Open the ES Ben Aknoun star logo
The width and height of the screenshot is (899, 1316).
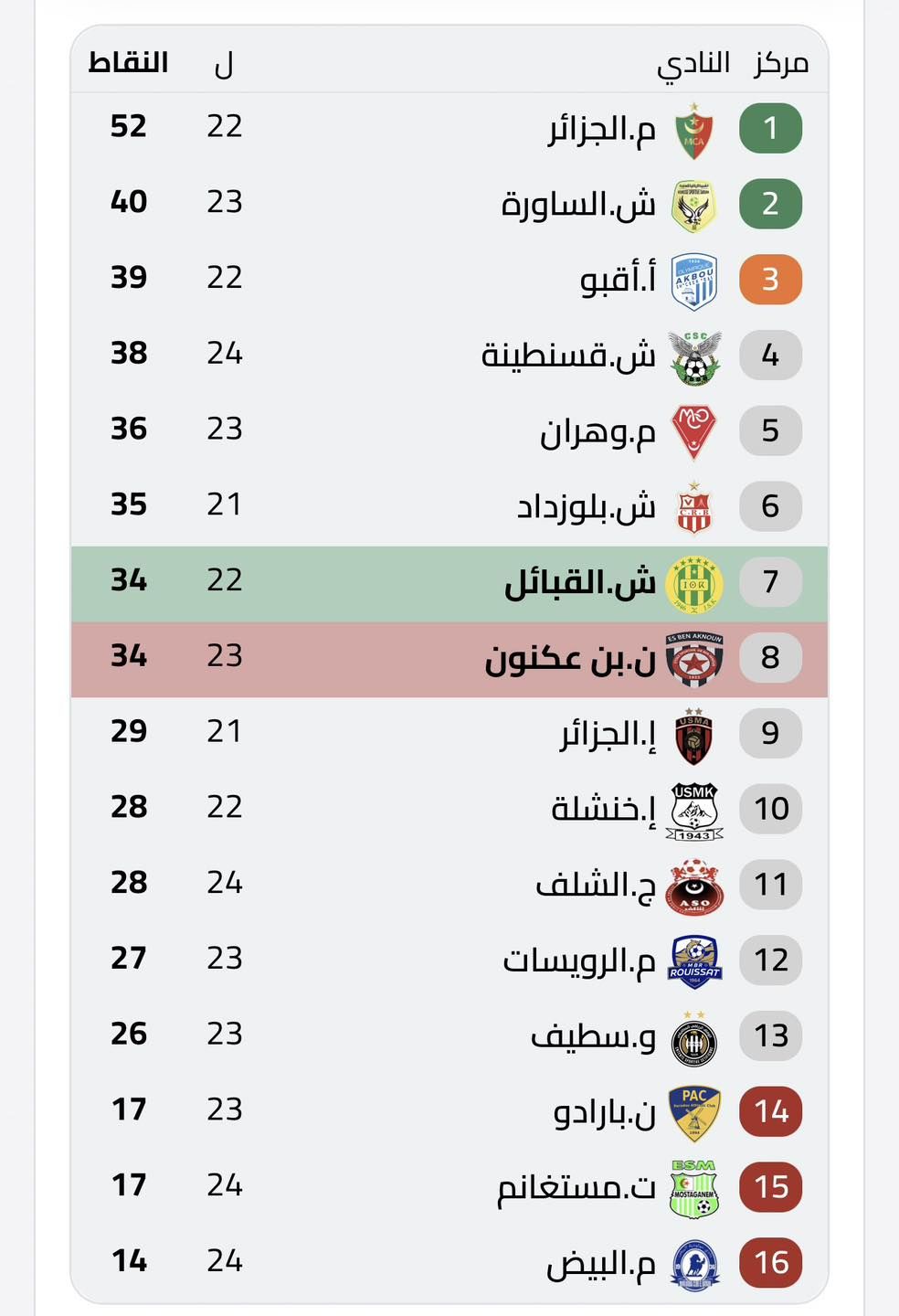[x=693, y=659]
